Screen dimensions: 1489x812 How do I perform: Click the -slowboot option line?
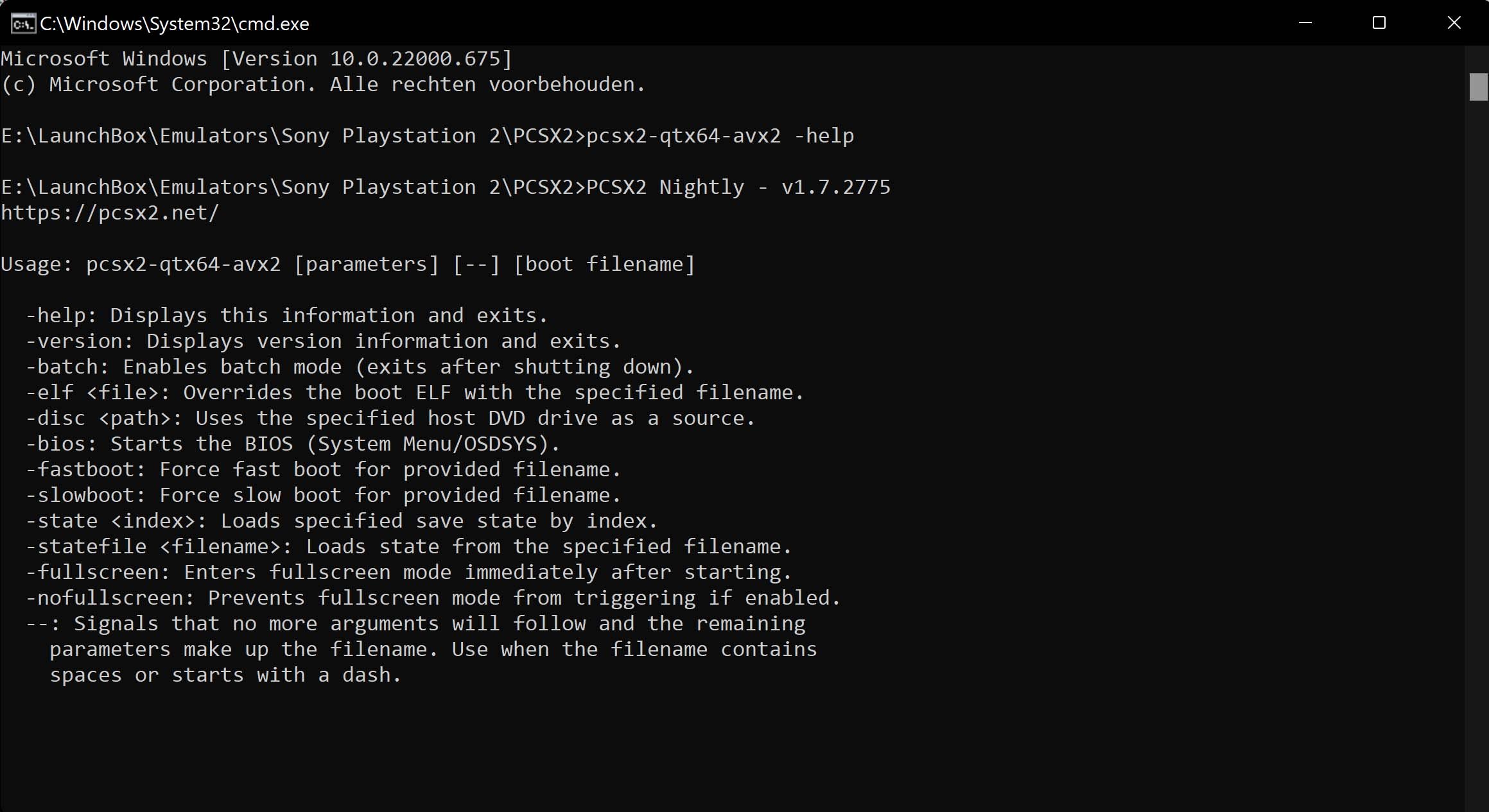point(323,495)
